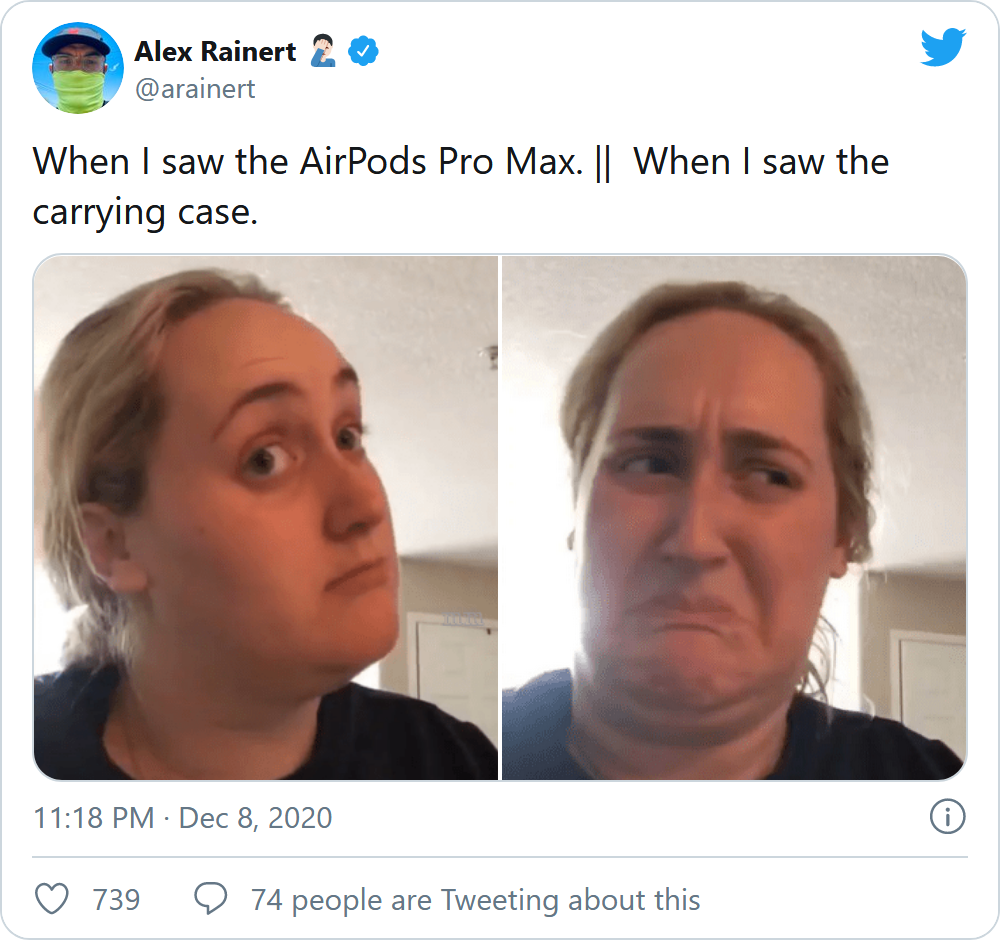Click the number 74 beside reply bubble
This screenshot has height=940, width=1000.
coord(267,900)
